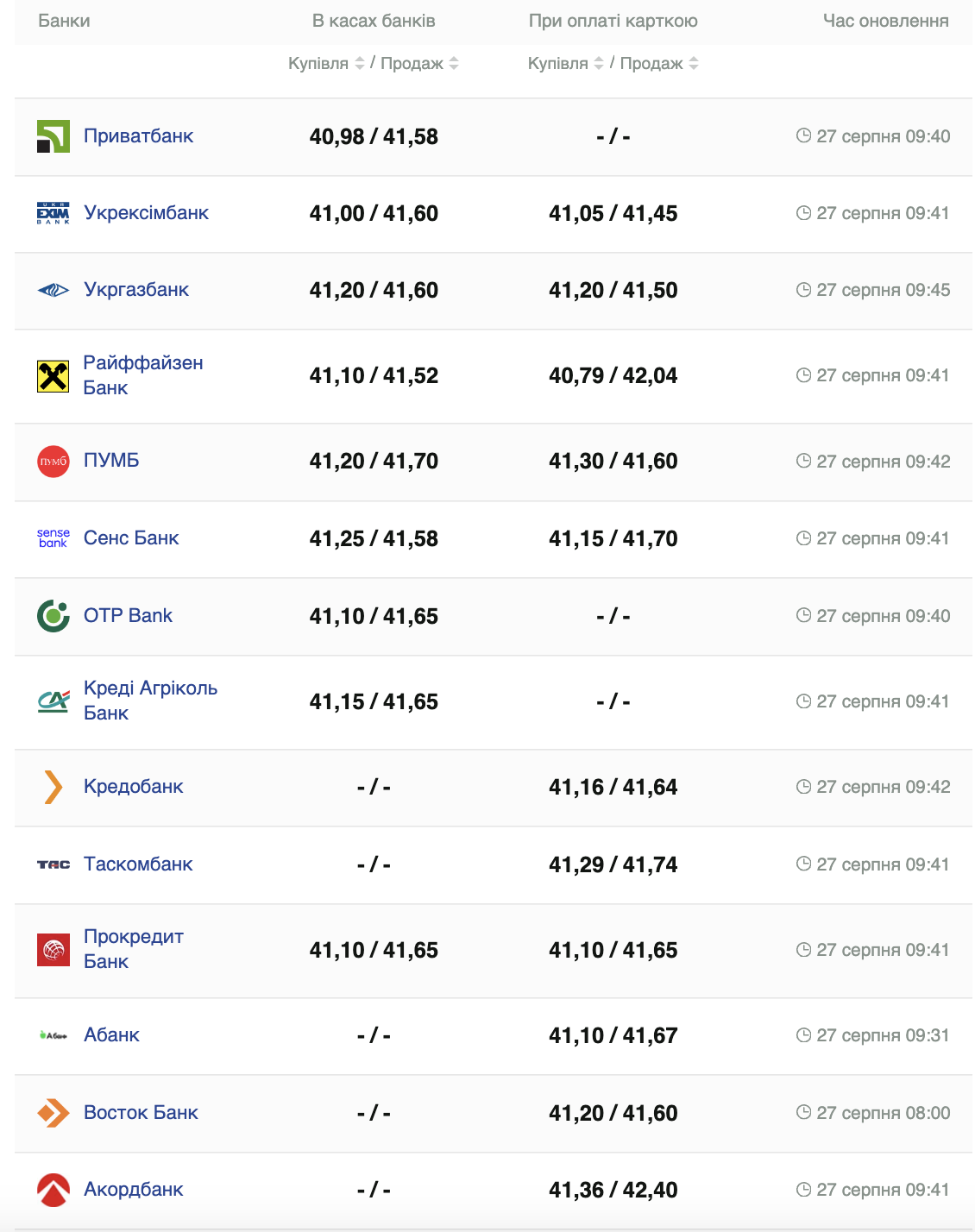Click the red ПУМБ circle logo
The width and height of the screenshot is (975, 1232).
53,462
